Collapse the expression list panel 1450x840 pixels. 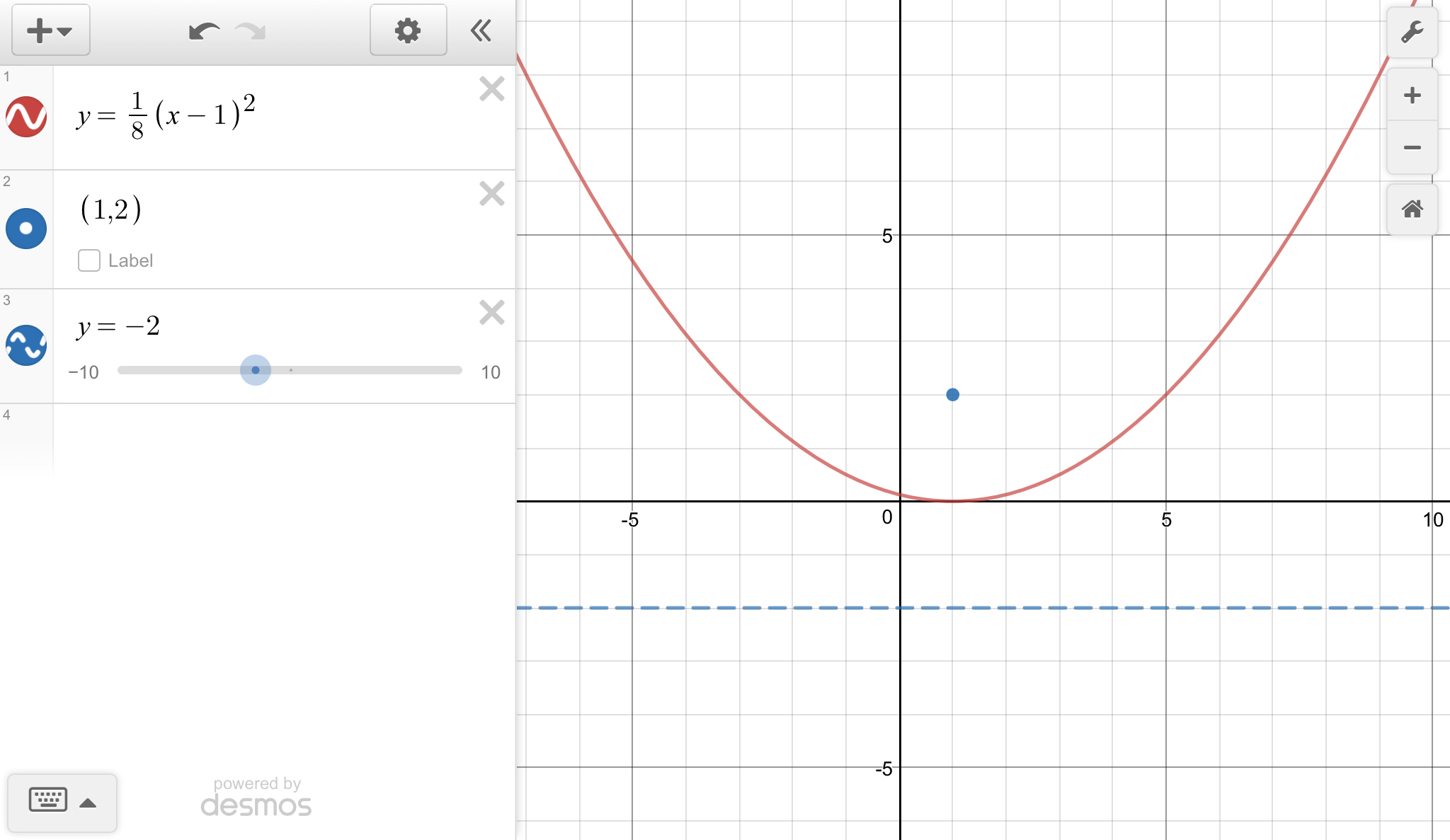(x=481, y=30)
